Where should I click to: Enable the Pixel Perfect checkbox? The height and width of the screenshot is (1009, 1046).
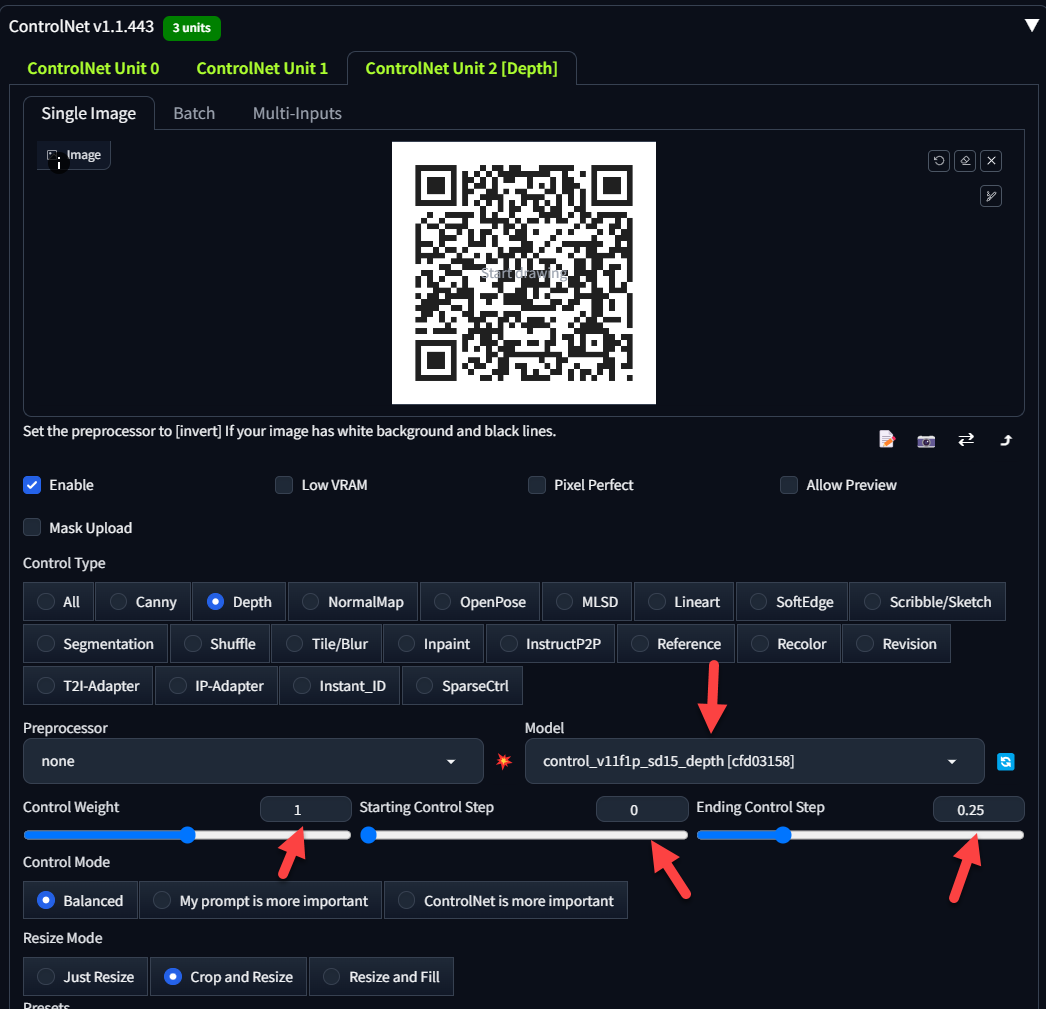pos(537,485)
